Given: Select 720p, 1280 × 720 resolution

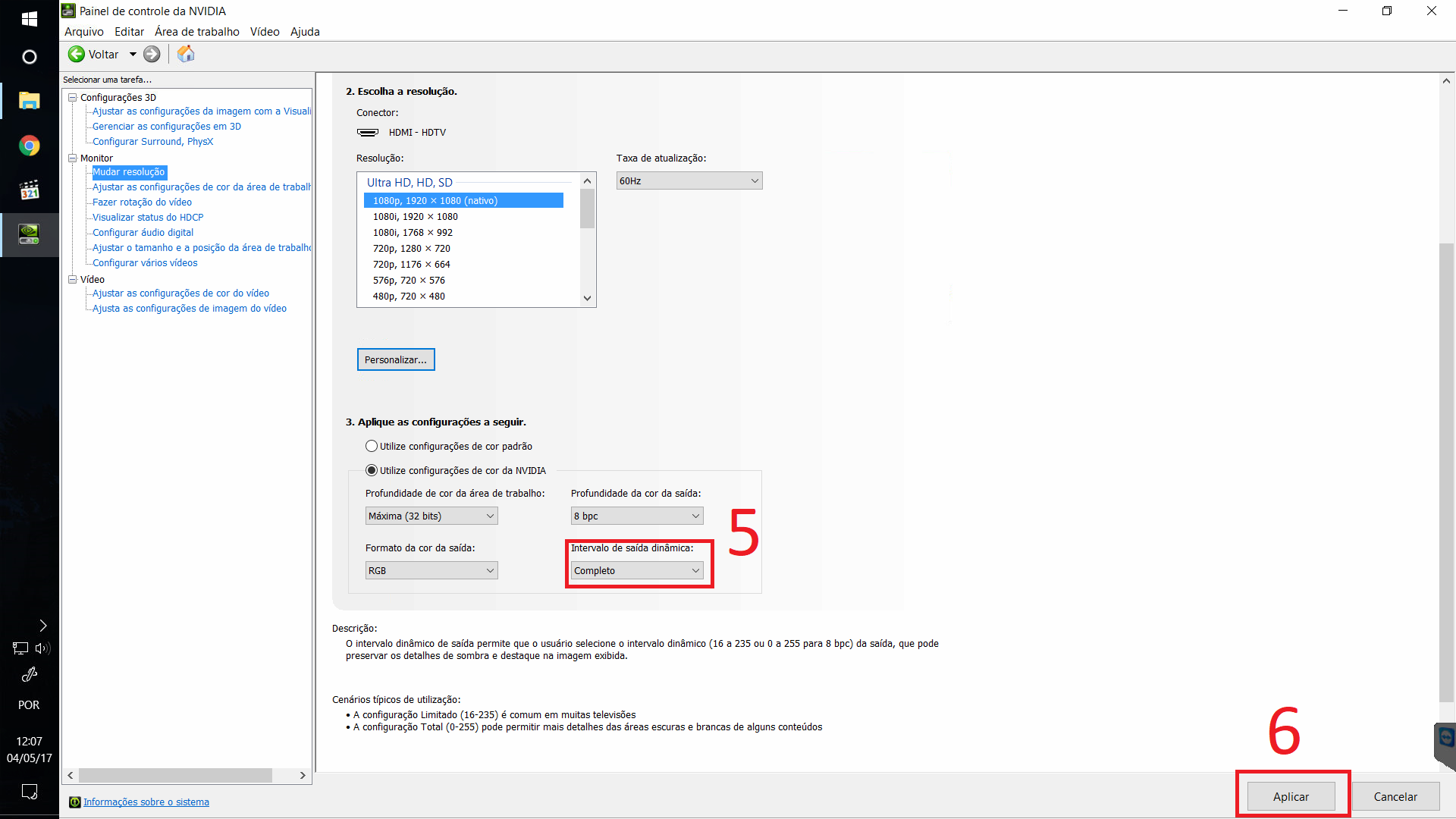Looking at the screenshot, I should tap(463, 248).
